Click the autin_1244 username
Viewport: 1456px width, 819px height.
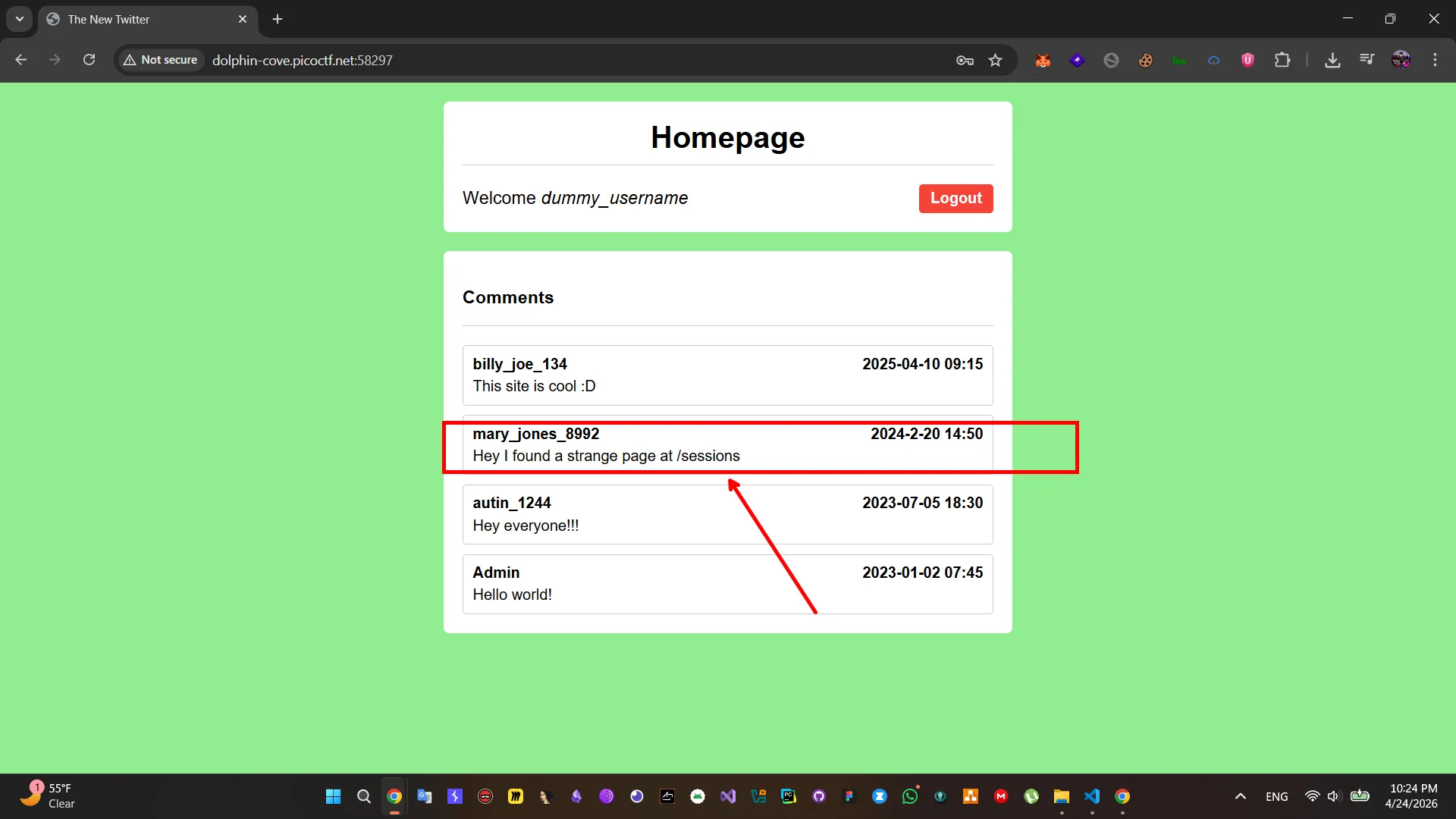pos(511,503)
